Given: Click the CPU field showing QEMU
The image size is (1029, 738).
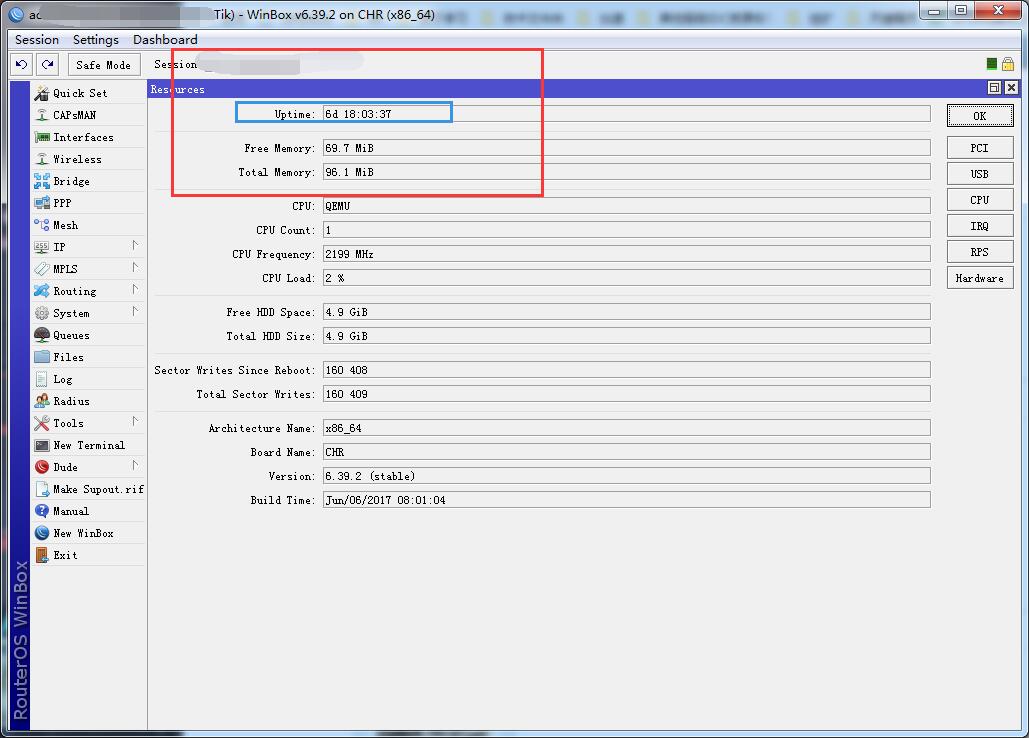Looking at the screenshot, I should click(x=627, y=206).
